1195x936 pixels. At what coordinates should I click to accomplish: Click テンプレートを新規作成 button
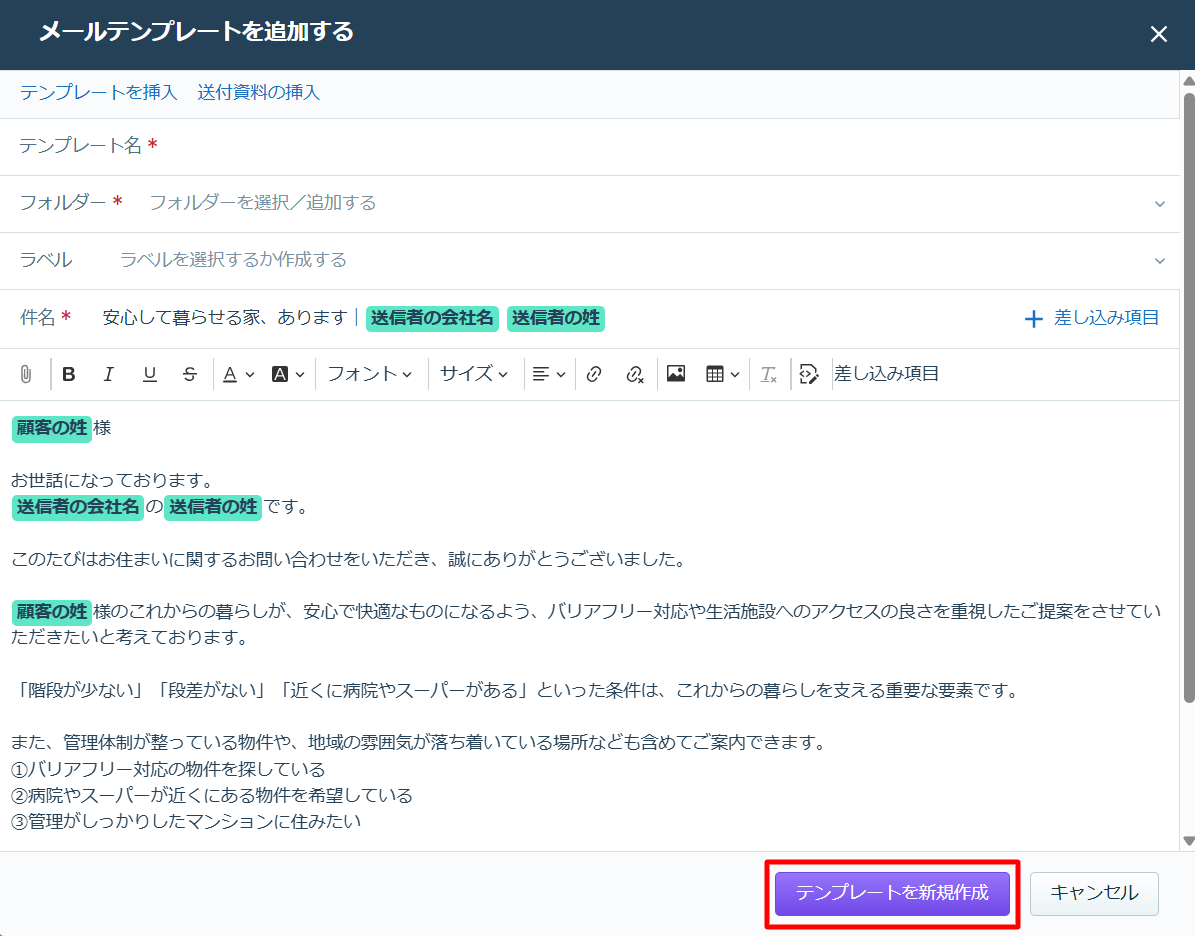(x=892, y=893)
